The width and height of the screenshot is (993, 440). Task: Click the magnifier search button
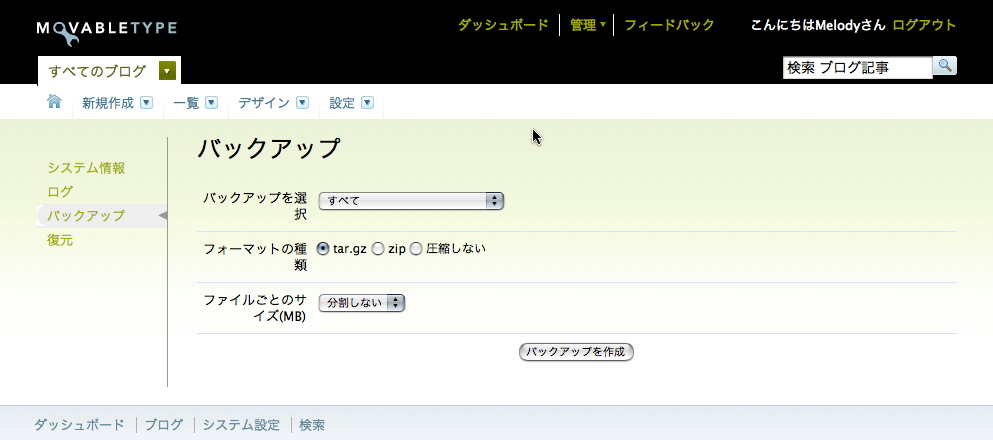(945, 65)
